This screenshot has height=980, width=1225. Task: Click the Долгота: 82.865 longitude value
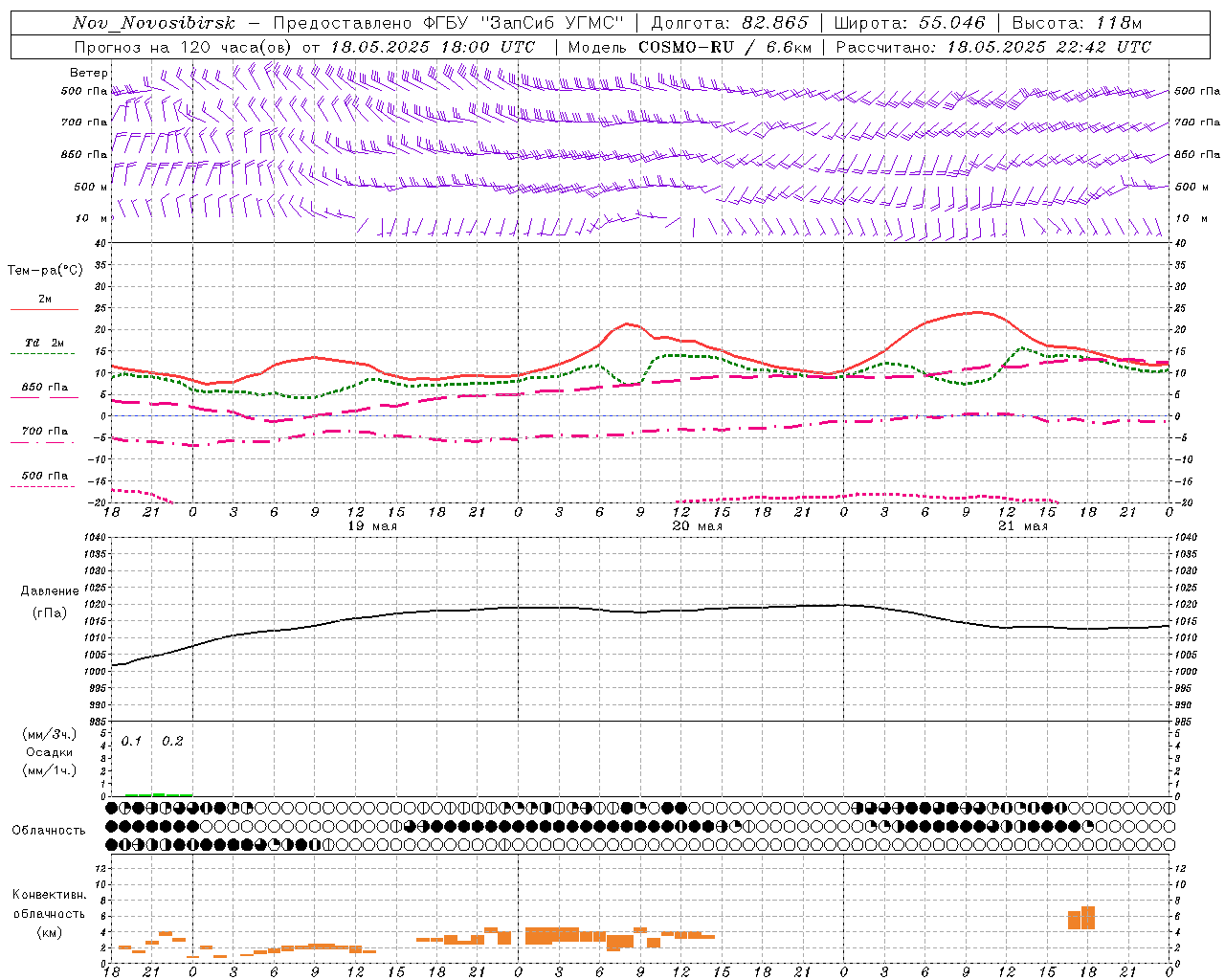(x=729, y=23)
